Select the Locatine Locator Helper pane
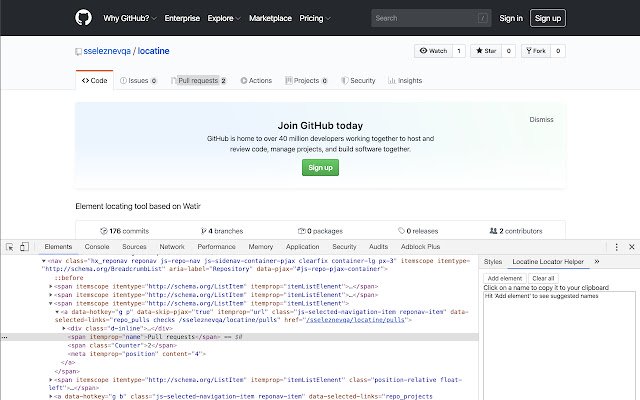This screenshot has height=400, width=640. tap(548, 262)
